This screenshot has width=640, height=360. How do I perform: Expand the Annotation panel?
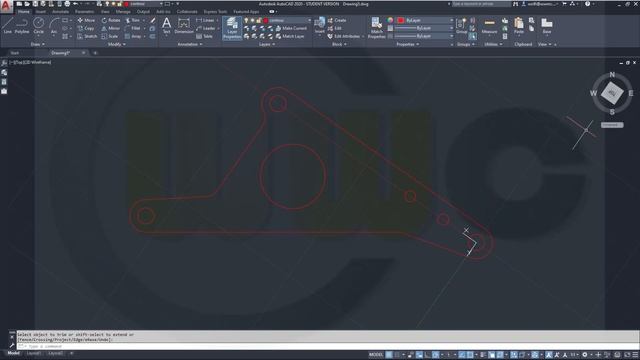[190, 44]
